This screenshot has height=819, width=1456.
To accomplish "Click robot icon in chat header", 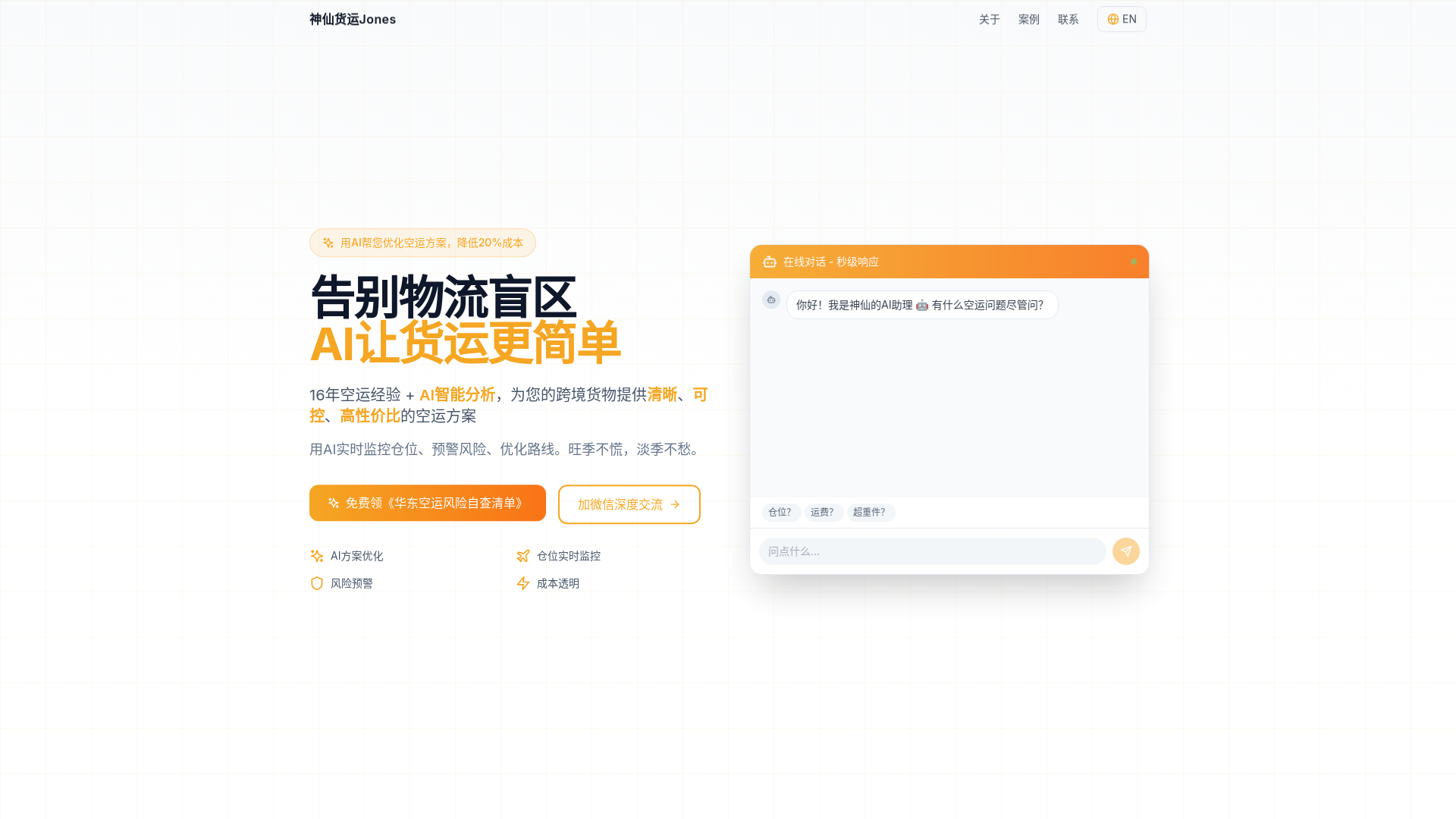I will click(770, 262).
